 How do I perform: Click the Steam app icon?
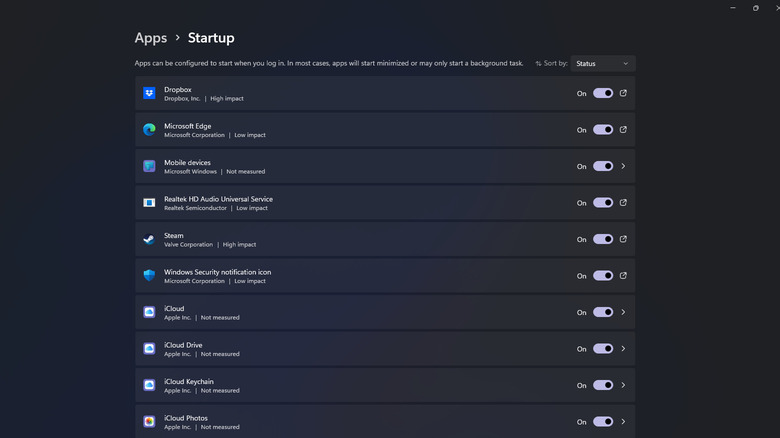point(149,239)
